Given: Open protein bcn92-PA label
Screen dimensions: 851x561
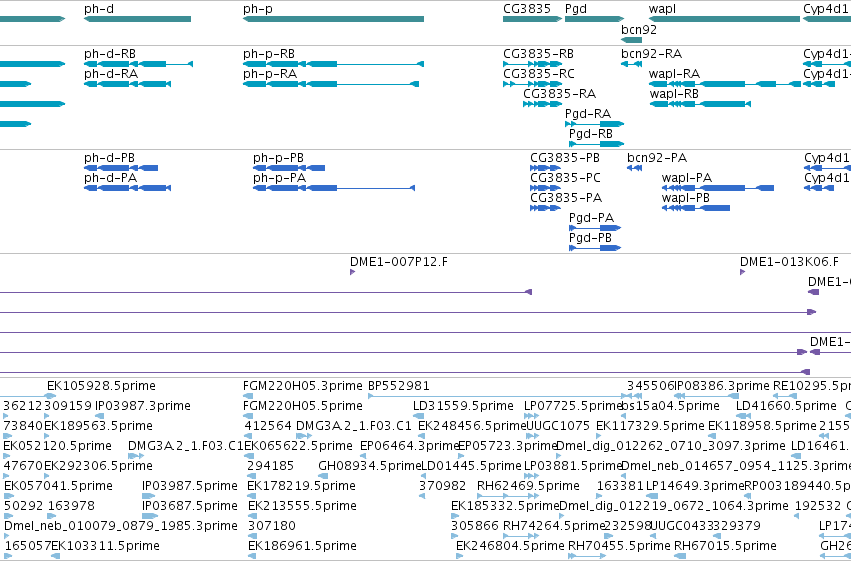Looking at the screenshot, I should (657, 158).
